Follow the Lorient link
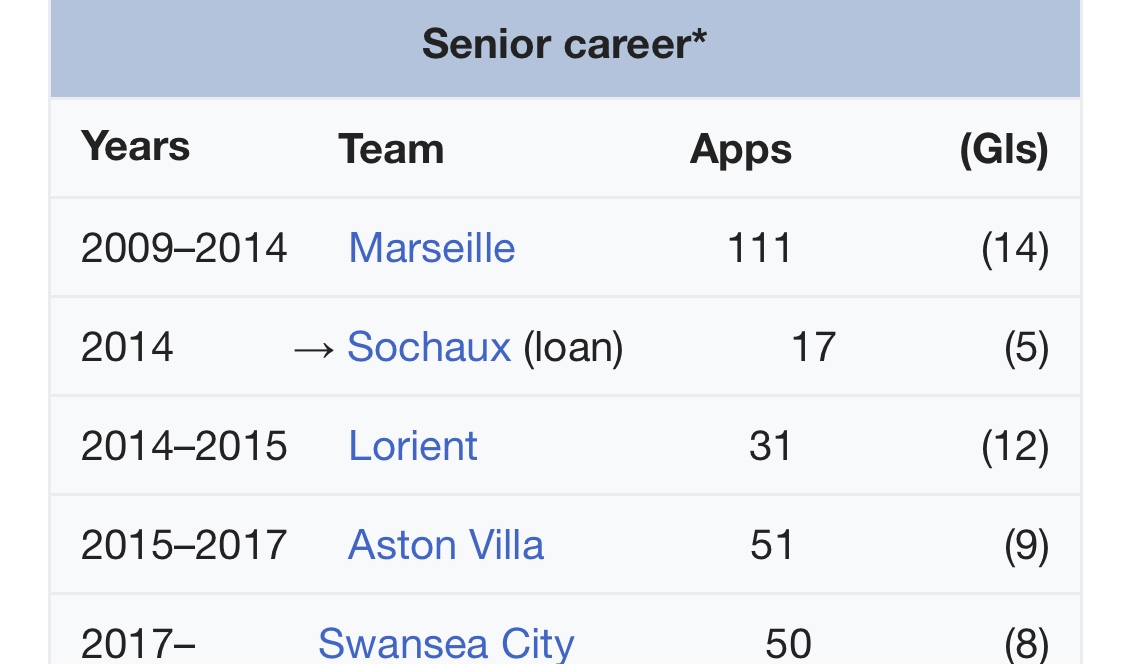 coord(412,446)
